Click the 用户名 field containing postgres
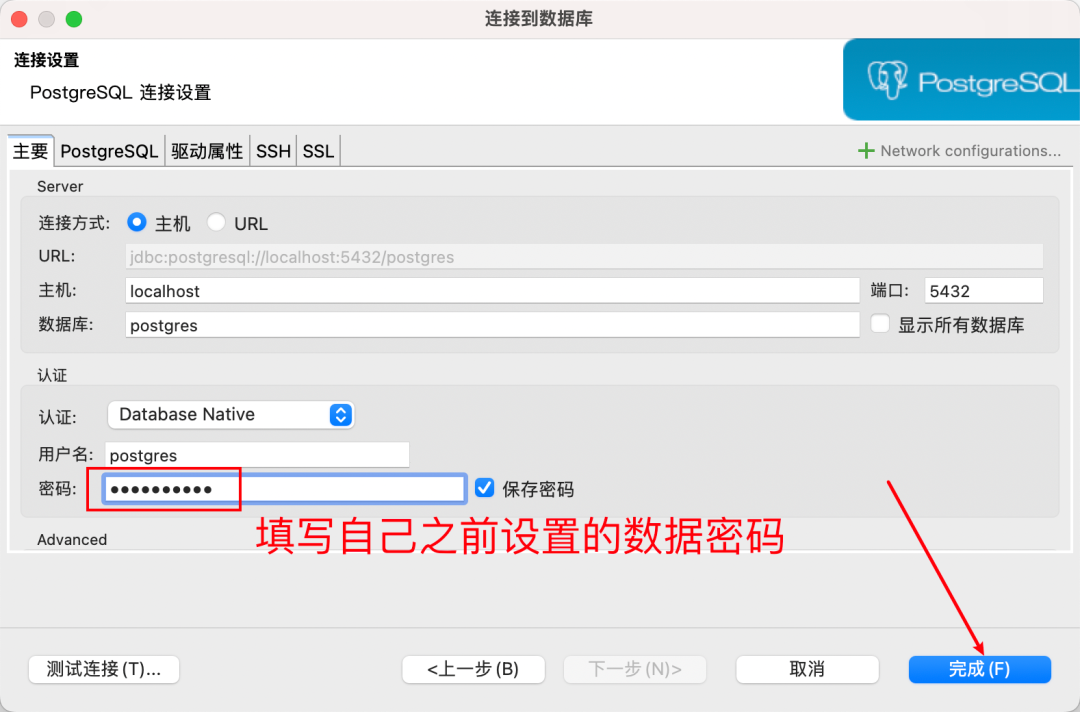This screenshot has width=1080, height=712. pos(257,455)
